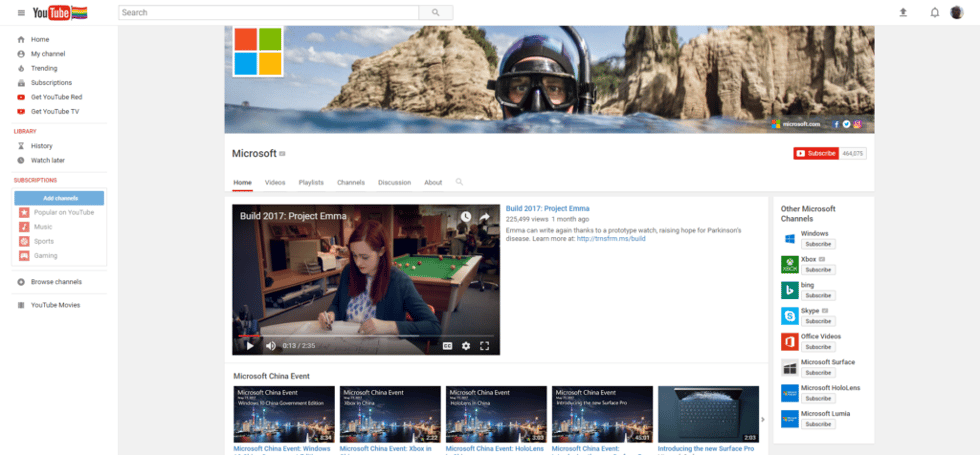The image size is (980, 455).
Task: Enter fullscreen on the video player
Action: coord(485,346)
